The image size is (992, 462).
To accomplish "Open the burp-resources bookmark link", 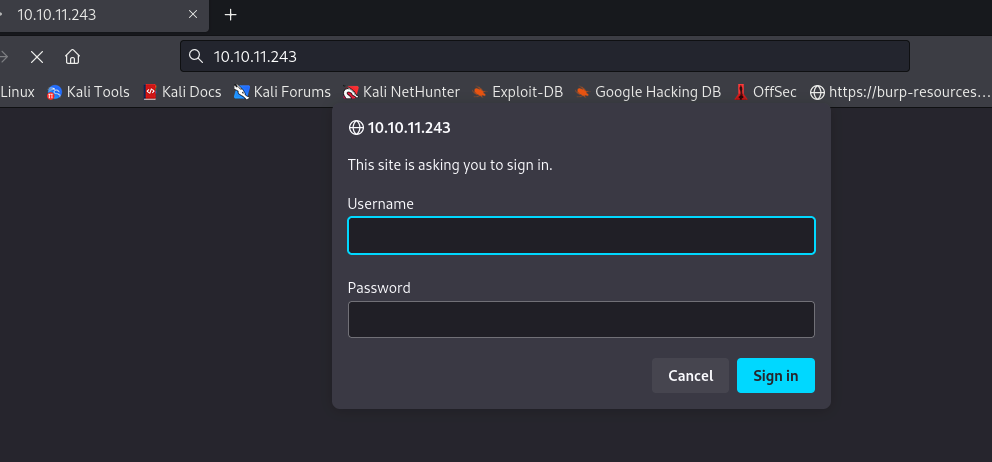I will [x=900, y=92].
